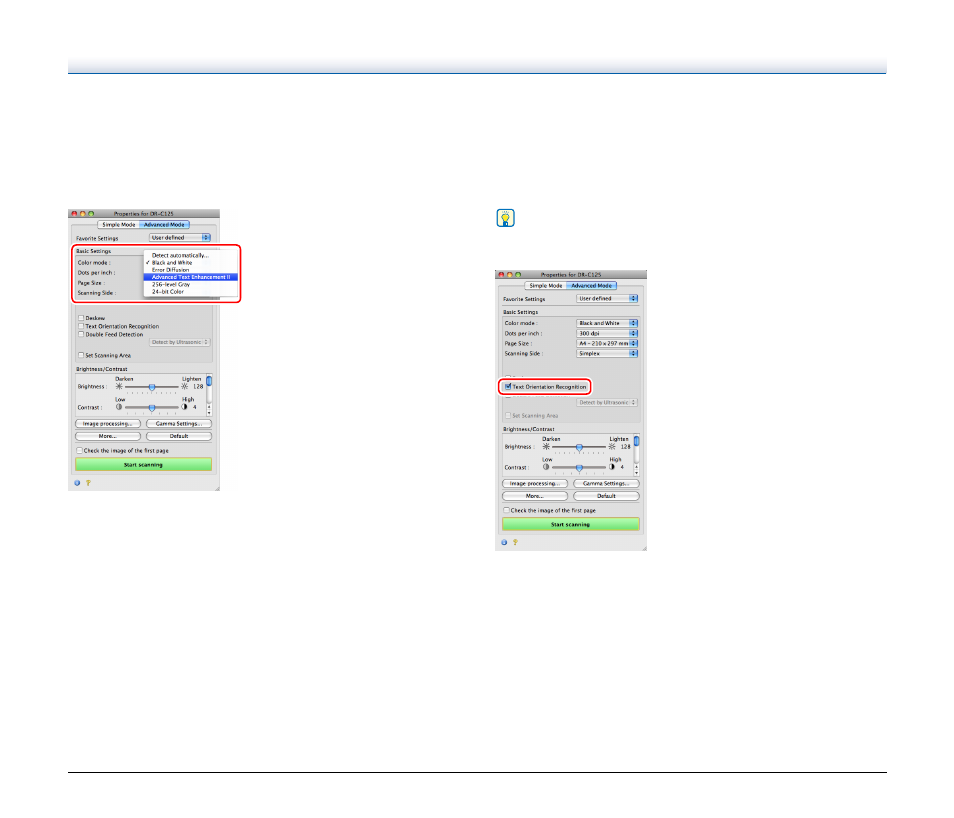Click the Lighten sun icon in open-menu dialog
Screen dimensions: 954x818
[184, 386]
